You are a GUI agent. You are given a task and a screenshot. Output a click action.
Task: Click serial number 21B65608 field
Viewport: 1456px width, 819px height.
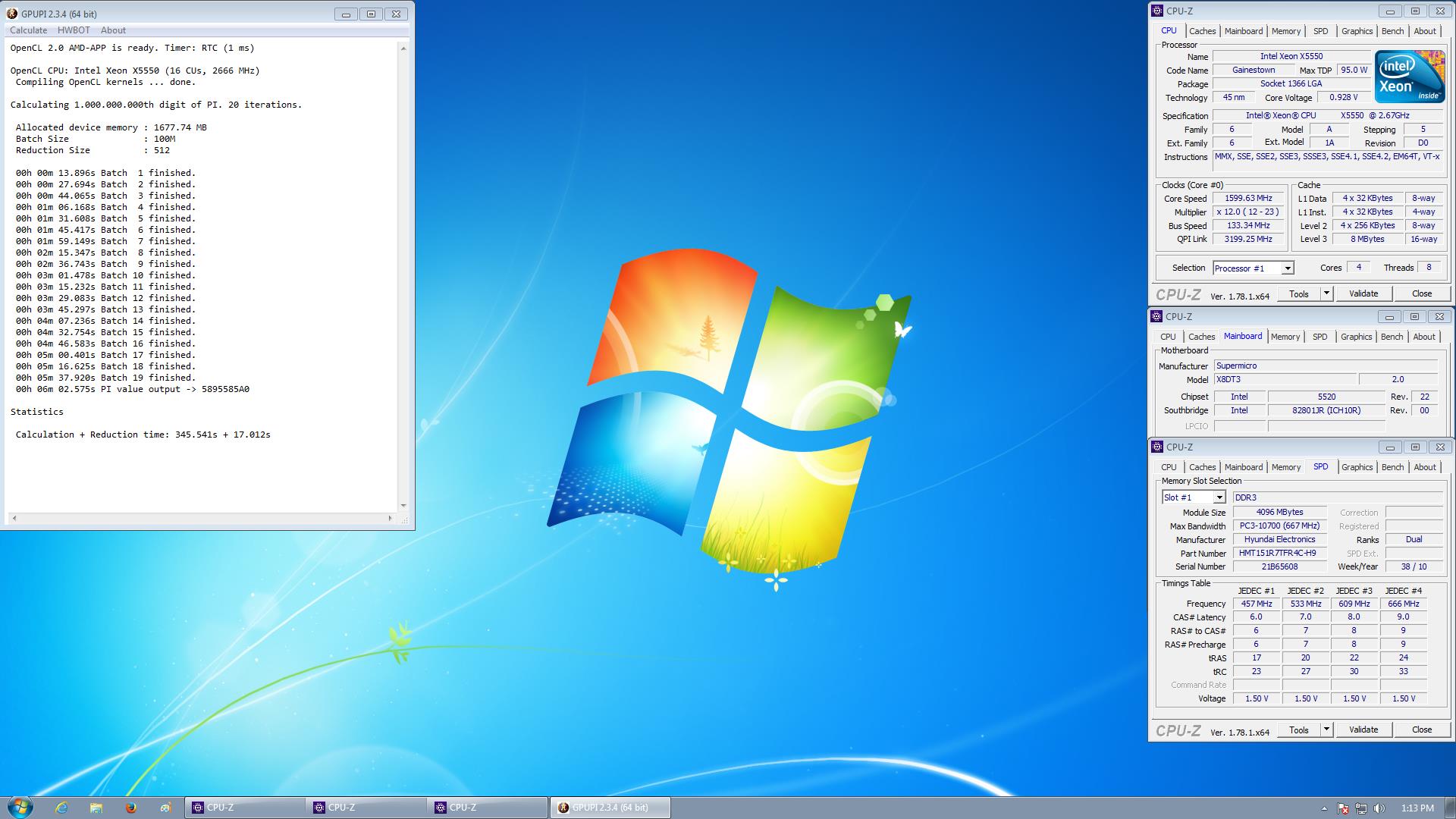(x=1279, y=566)
